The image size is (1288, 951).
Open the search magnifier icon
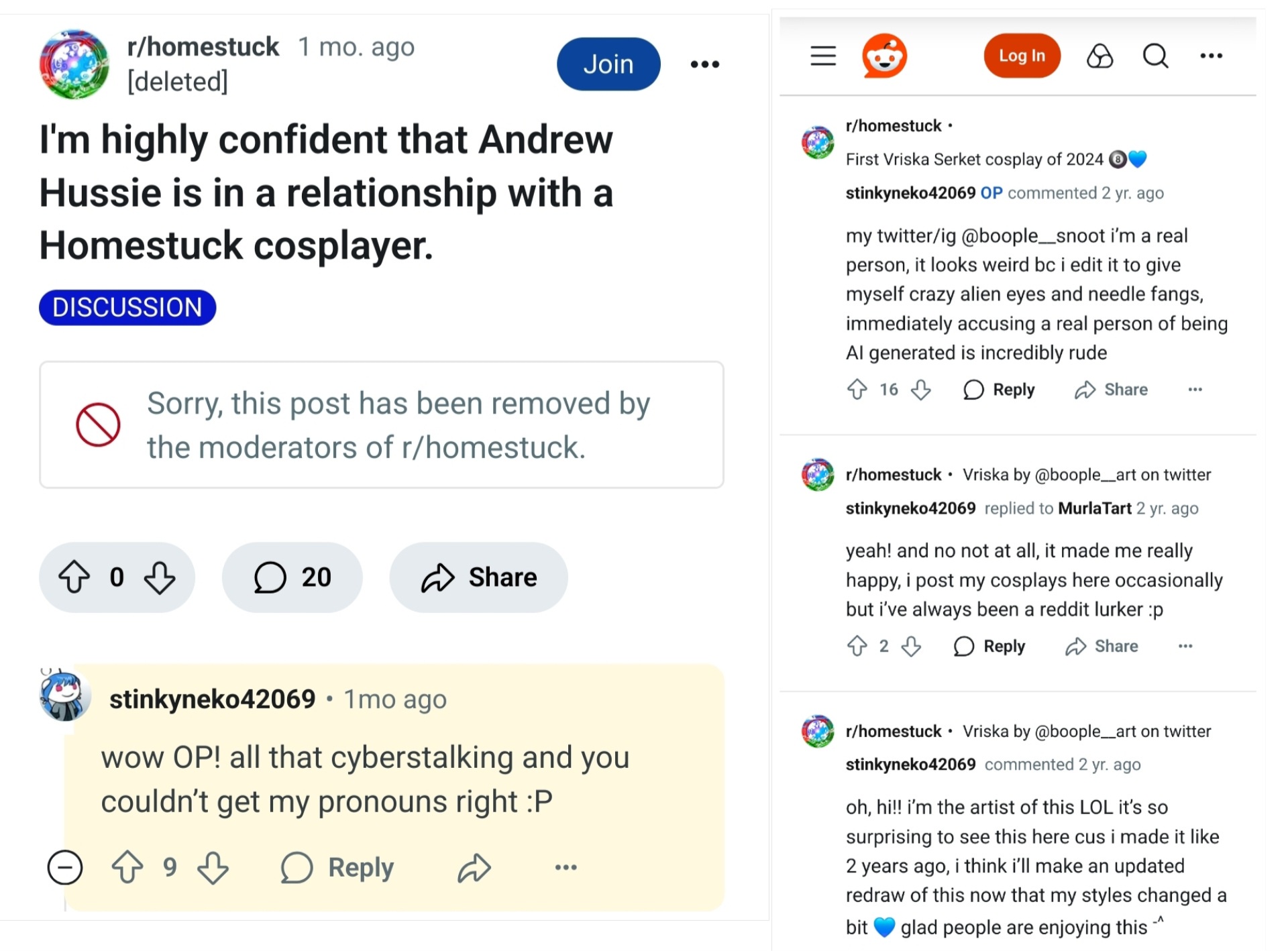pyautogui.click(x=1155, y=56)
